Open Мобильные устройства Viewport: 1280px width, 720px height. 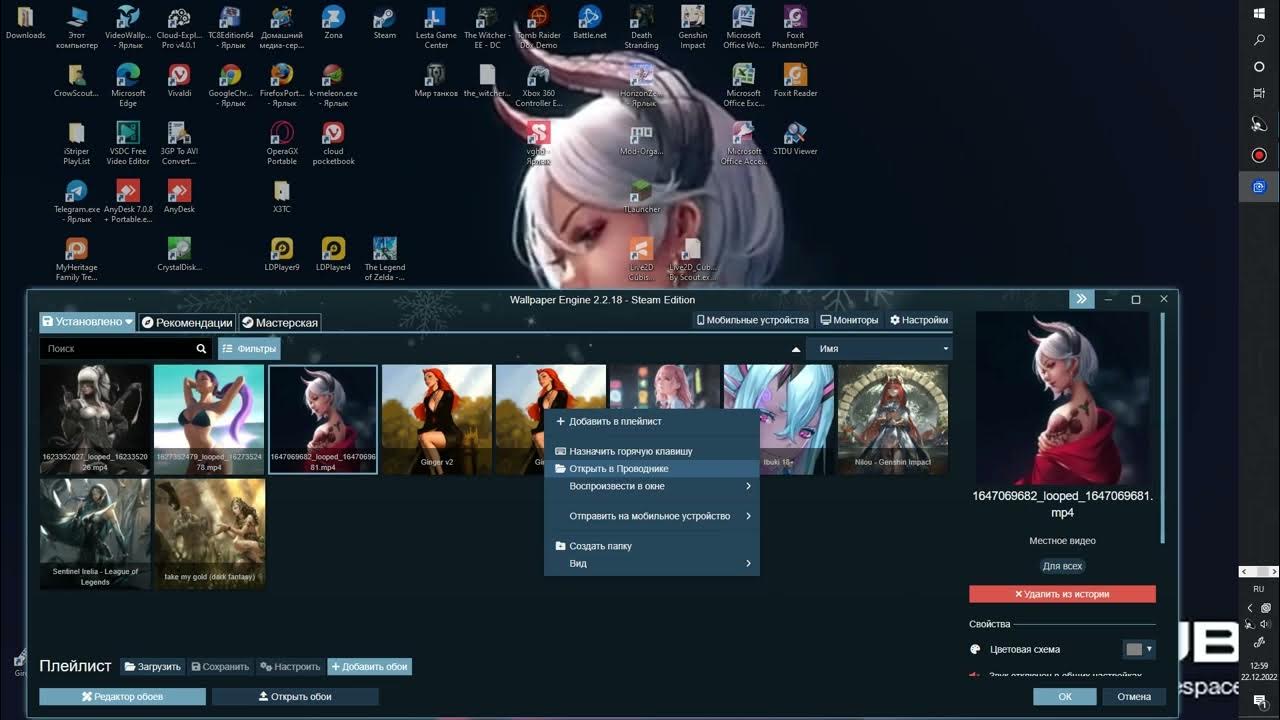pos(752,320)
